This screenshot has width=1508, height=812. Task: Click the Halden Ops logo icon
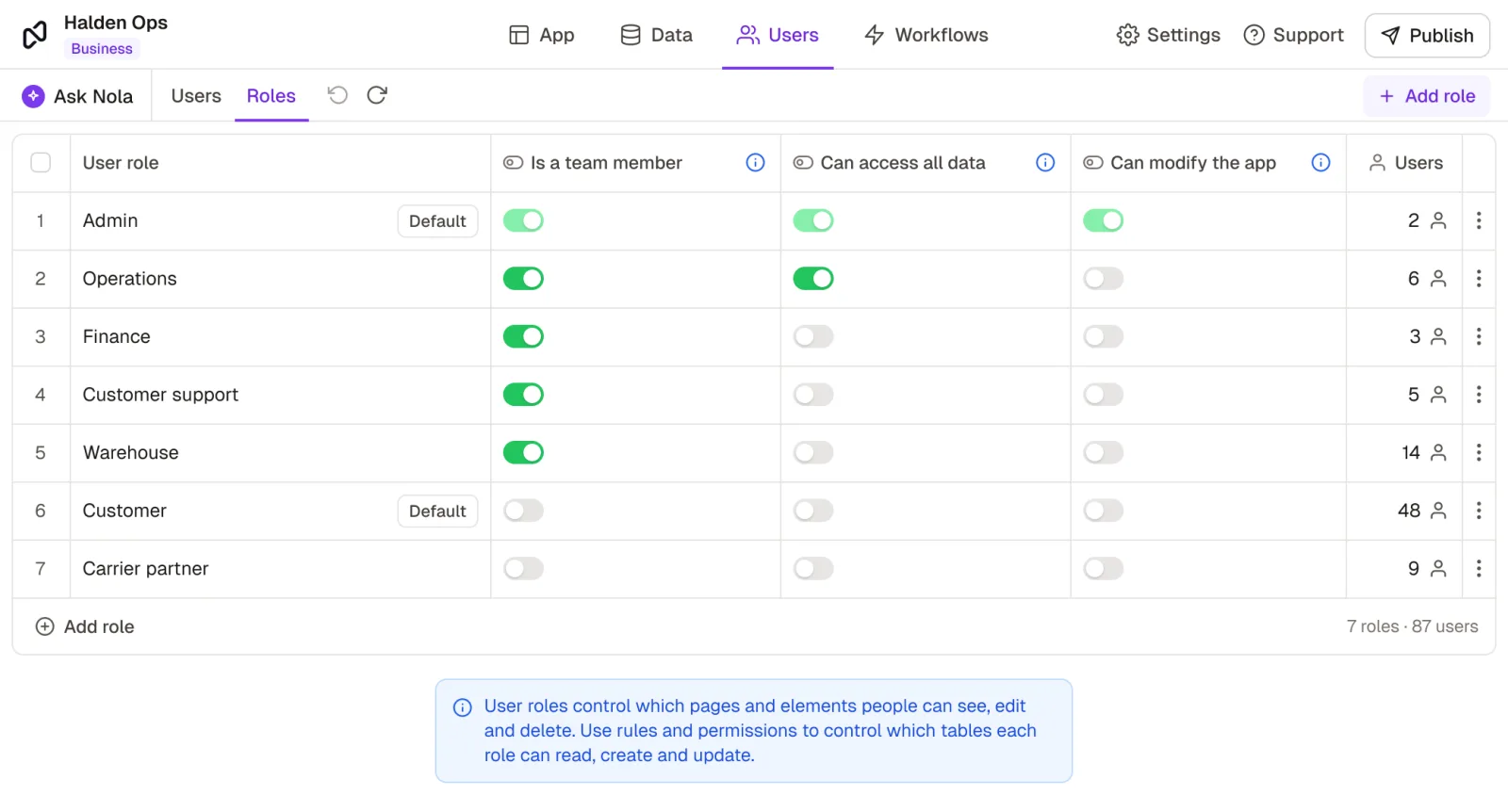point(35,35)
